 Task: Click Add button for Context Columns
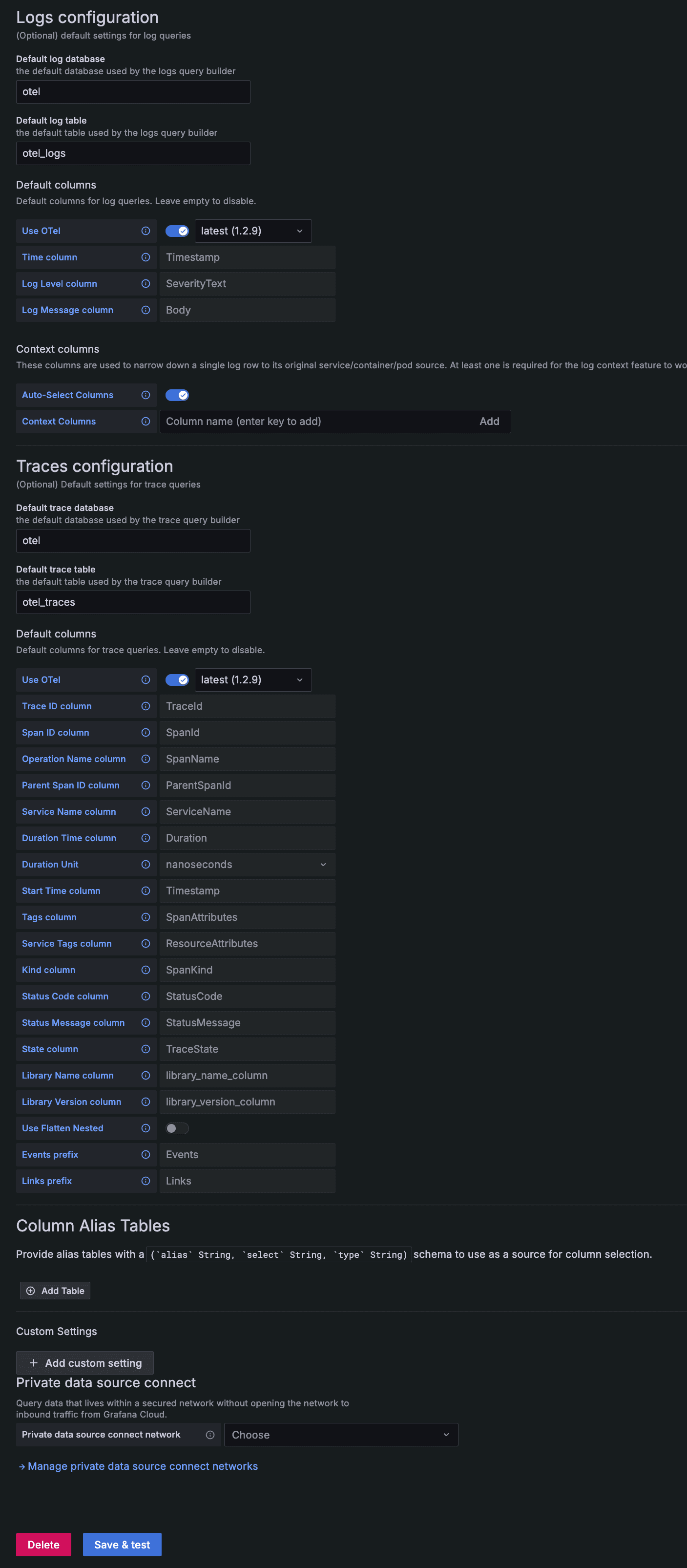tap(489, 421)
